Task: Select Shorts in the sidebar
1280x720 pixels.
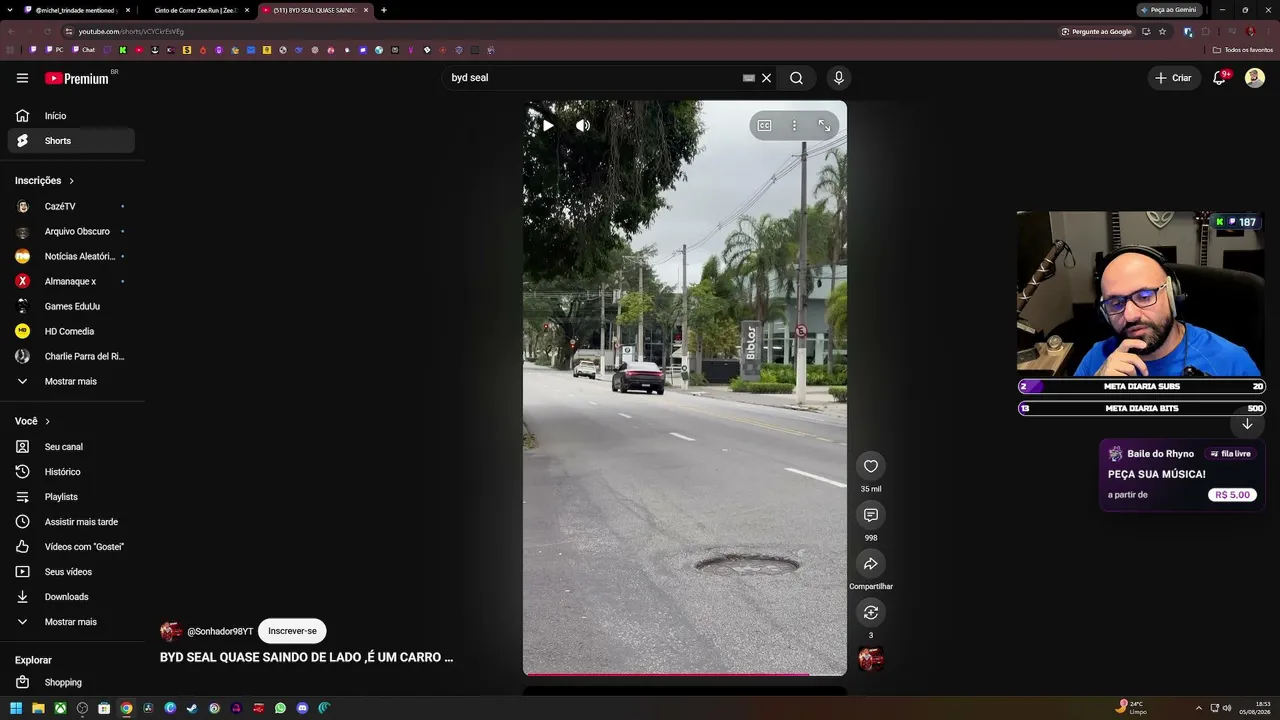Action: 71,141
